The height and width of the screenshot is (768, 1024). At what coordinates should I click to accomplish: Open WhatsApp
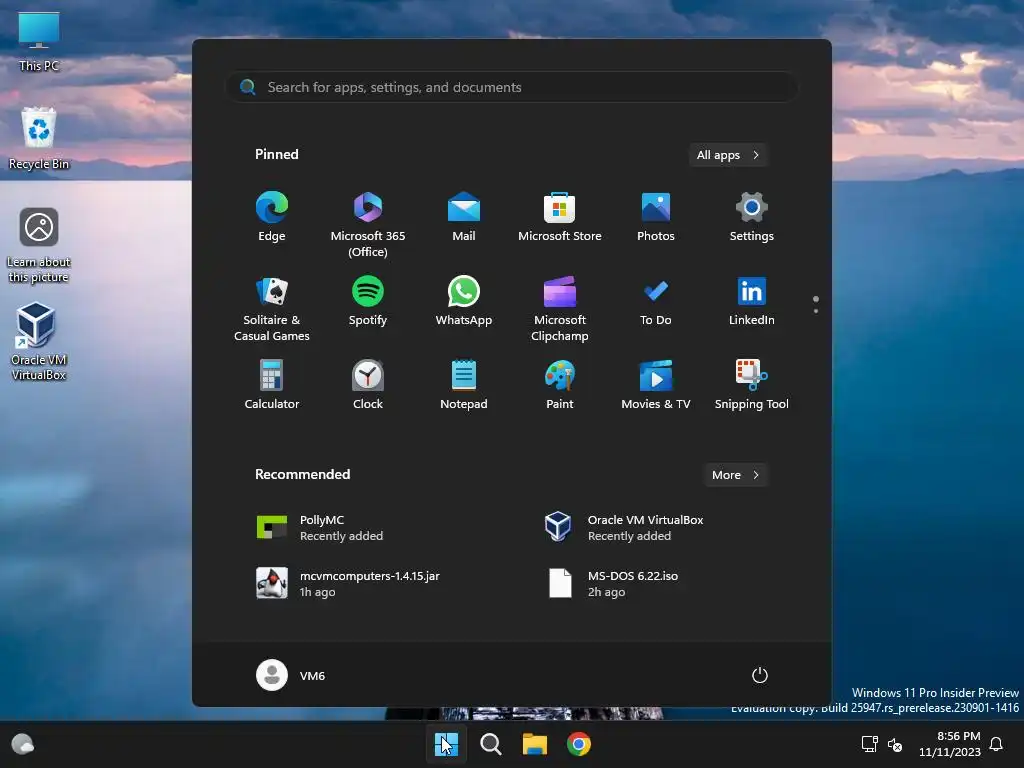coord(464,302)
